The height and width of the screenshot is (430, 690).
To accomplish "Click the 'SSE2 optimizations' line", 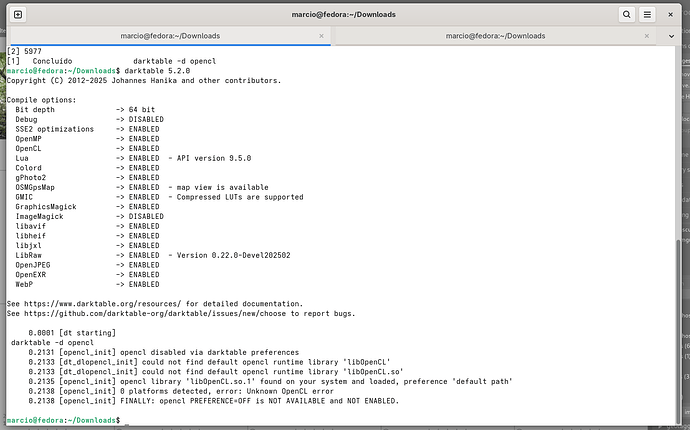I will click(87, 129).
